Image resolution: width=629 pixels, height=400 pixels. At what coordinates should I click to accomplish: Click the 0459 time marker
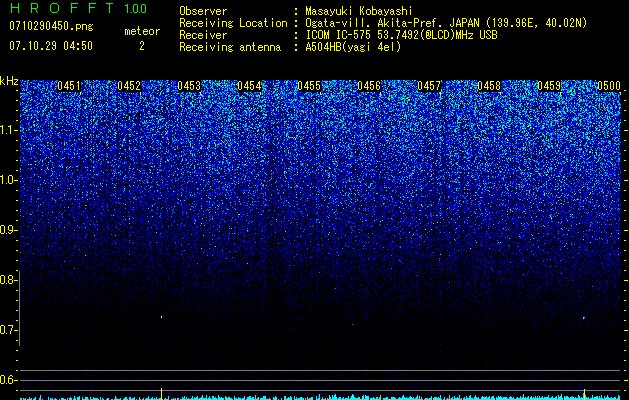[549, 86]
